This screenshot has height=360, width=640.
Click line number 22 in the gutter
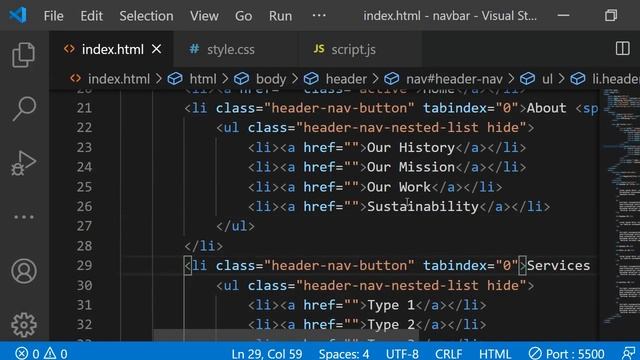(84, 128)
